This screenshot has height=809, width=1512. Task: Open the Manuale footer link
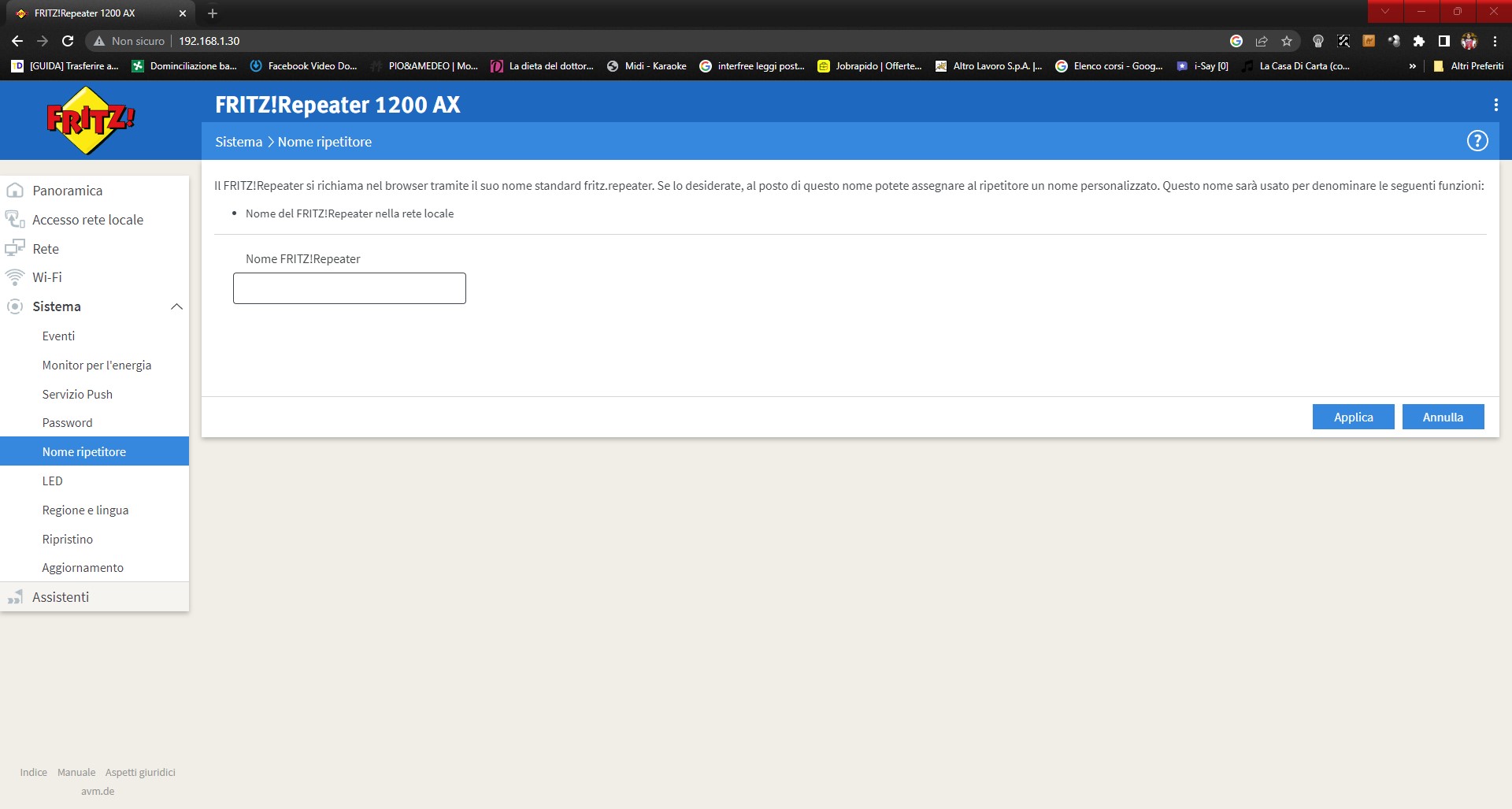[x=76, y=772]
